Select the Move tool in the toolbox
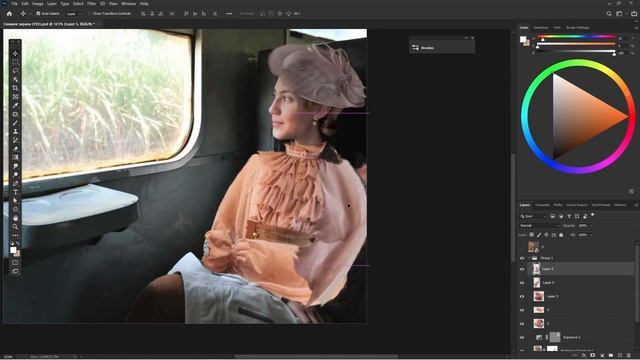 click(15, 53)
